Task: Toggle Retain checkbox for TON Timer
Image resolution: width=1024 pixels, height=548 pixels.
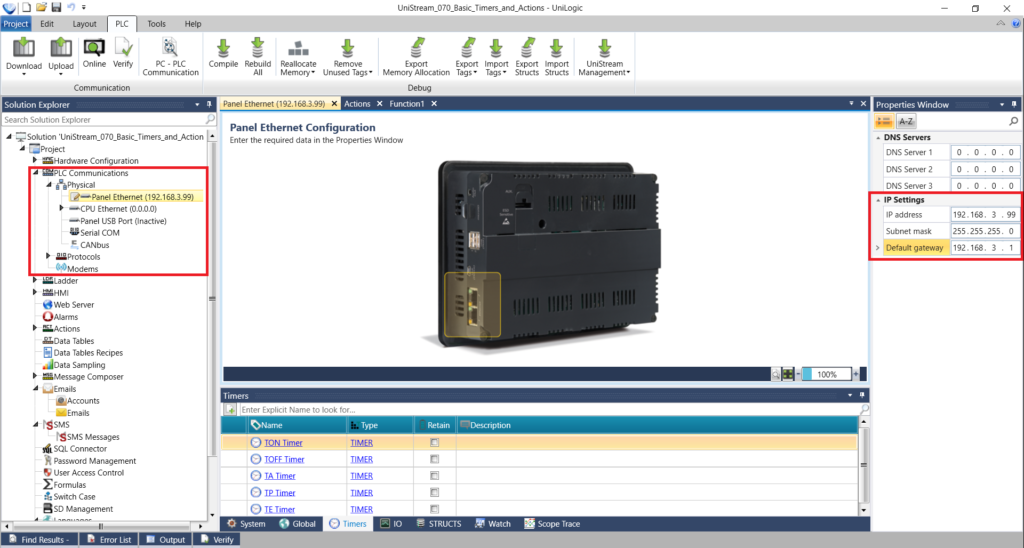Action: point(434,443)
